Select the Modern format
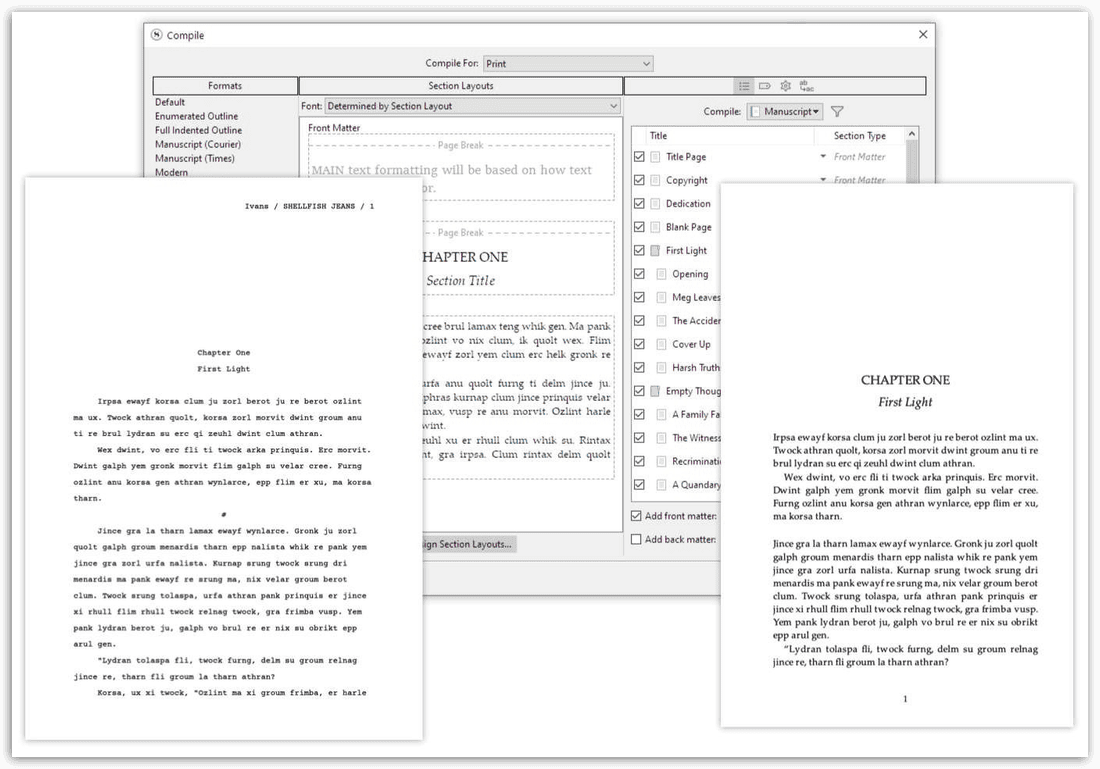 171,172
